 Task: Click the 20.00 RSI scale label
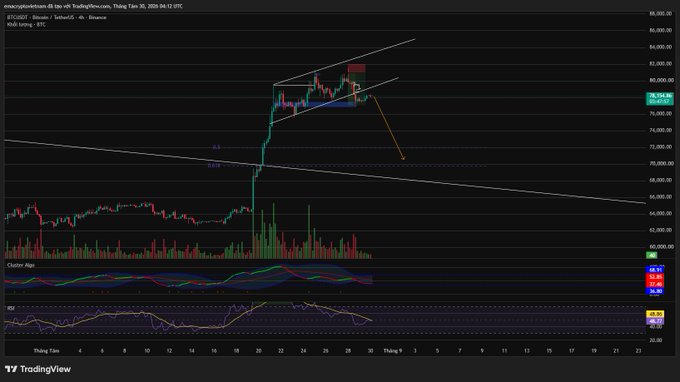(656, 340)
